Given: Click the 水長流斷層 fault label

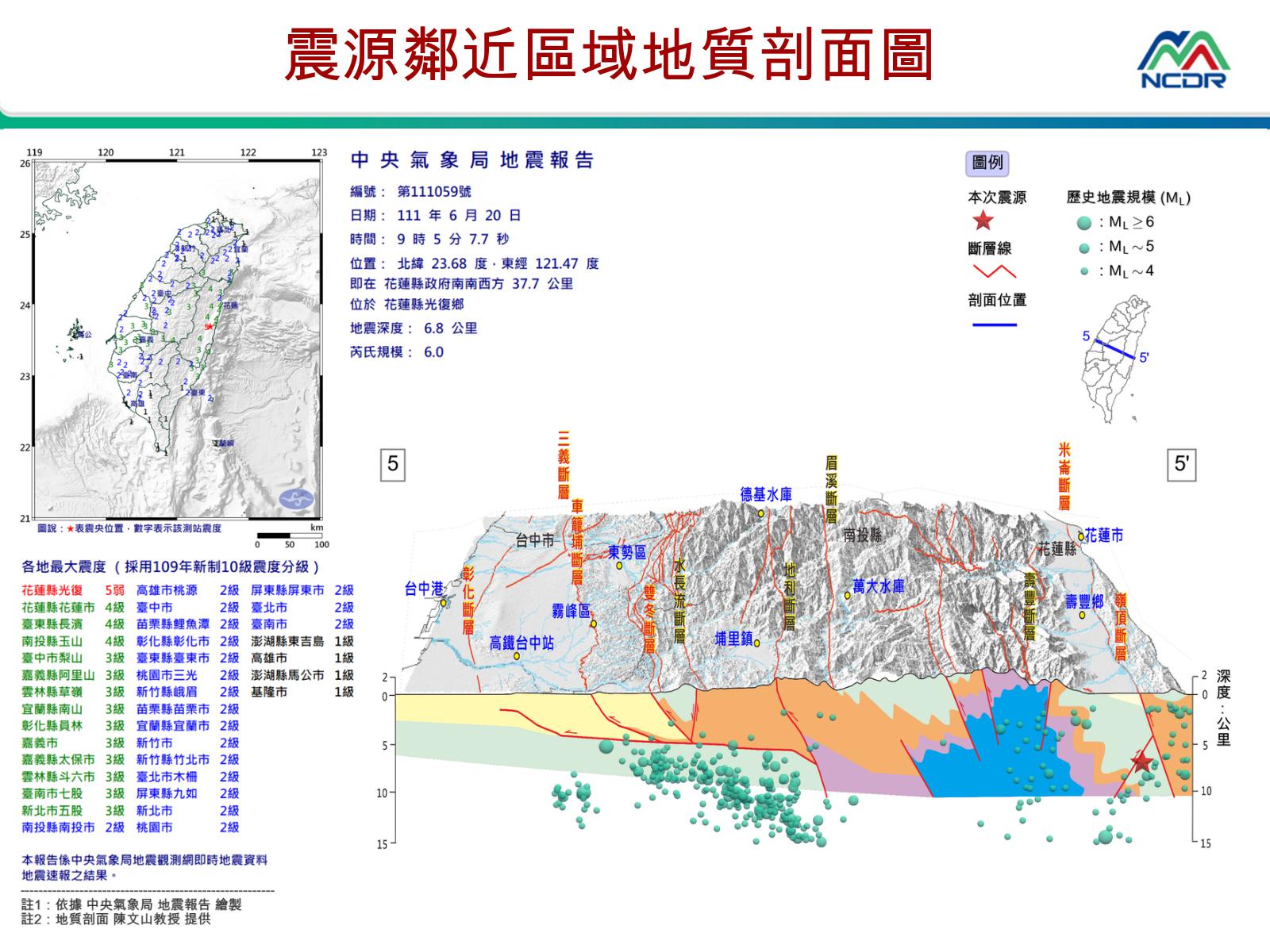Looking at the screenshot, I should pyautogui.click(x=679, y=601).
